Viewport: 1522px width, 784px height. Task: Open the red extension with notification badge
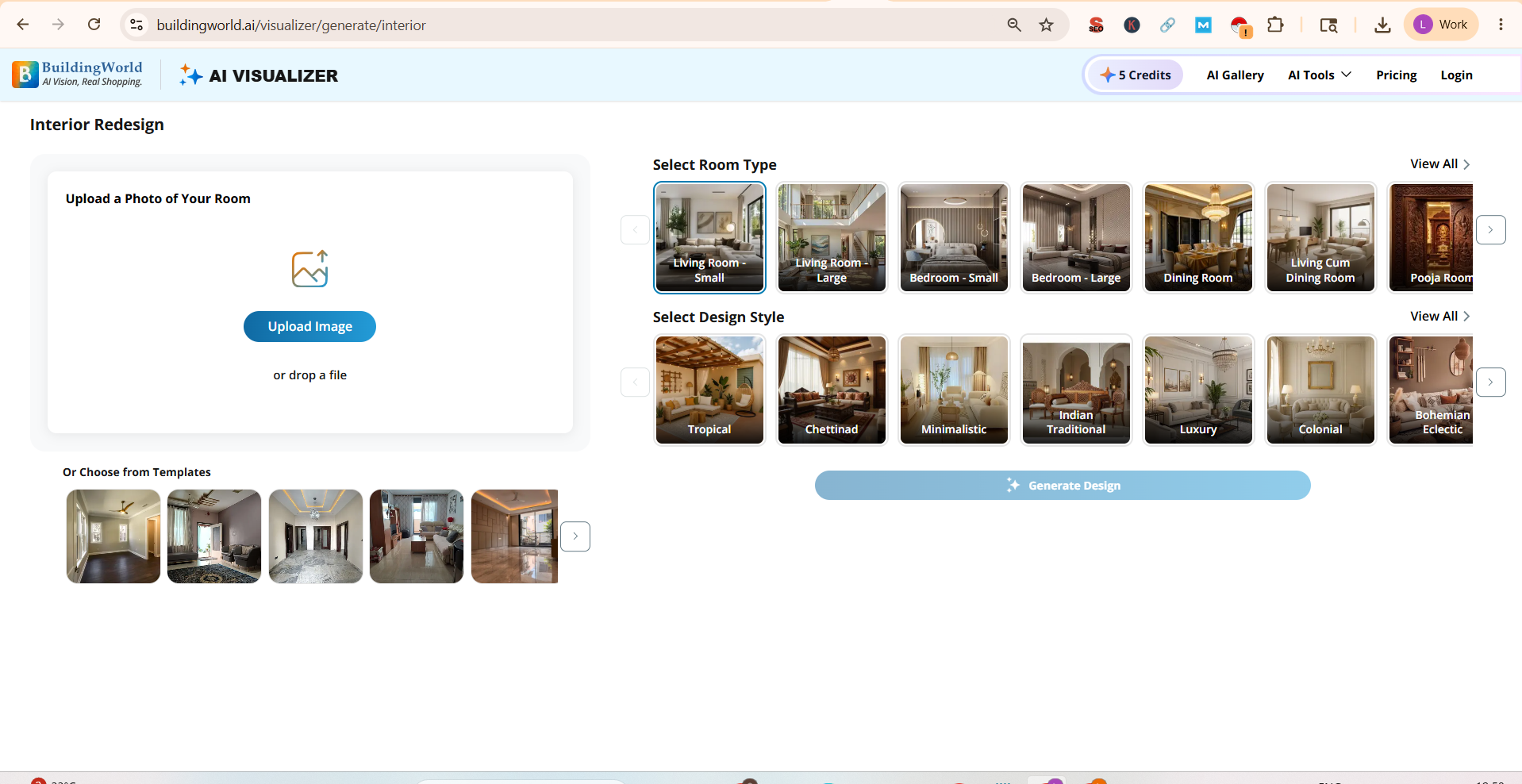point(1240,26)
